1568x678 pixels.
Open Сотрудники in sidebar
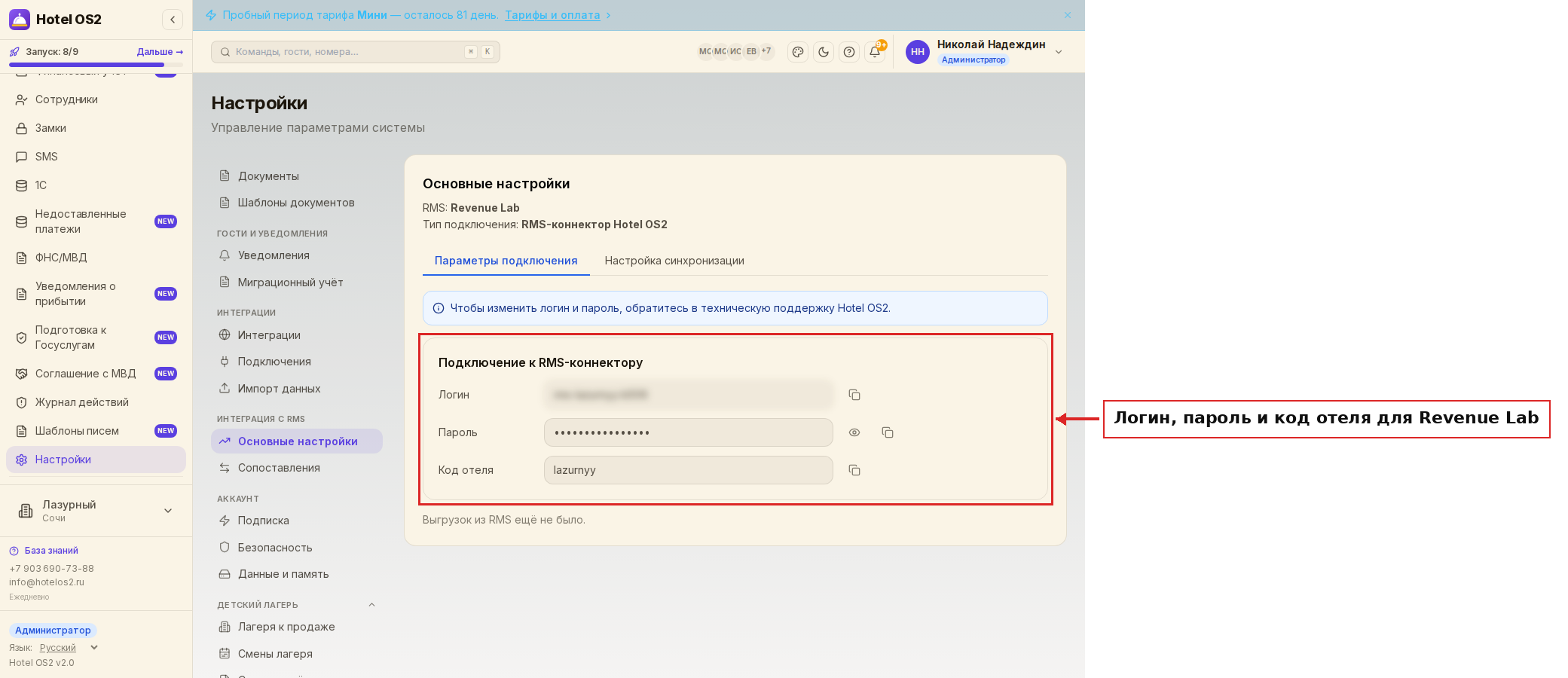pyautogui.click(x=96, y=99)
